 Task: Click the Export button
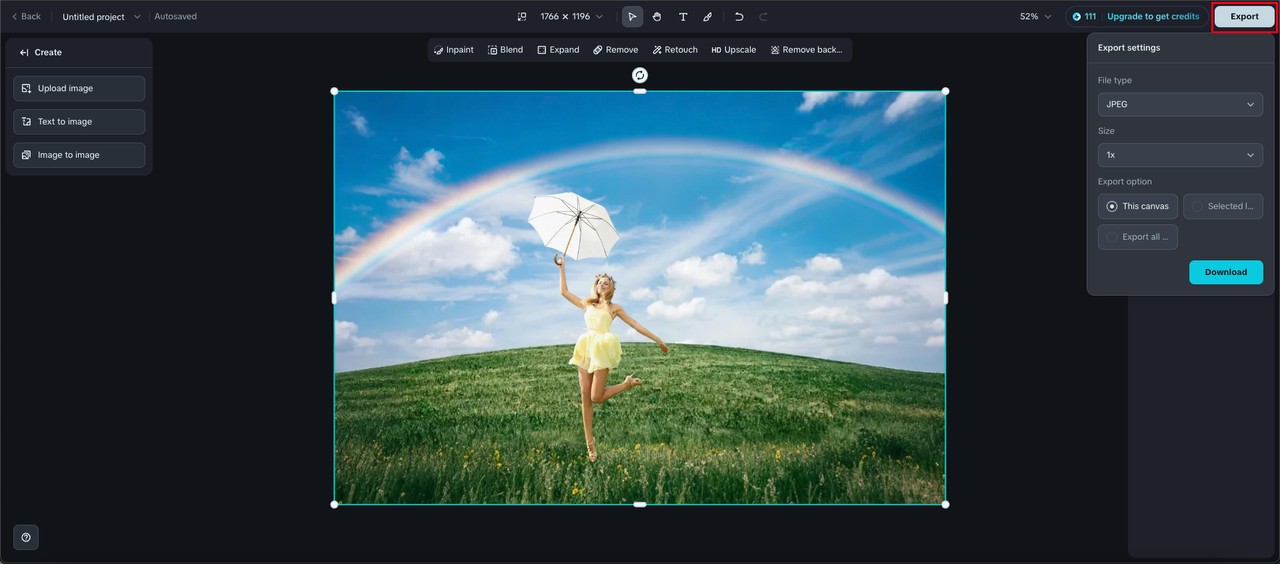tap(1244, 17)
